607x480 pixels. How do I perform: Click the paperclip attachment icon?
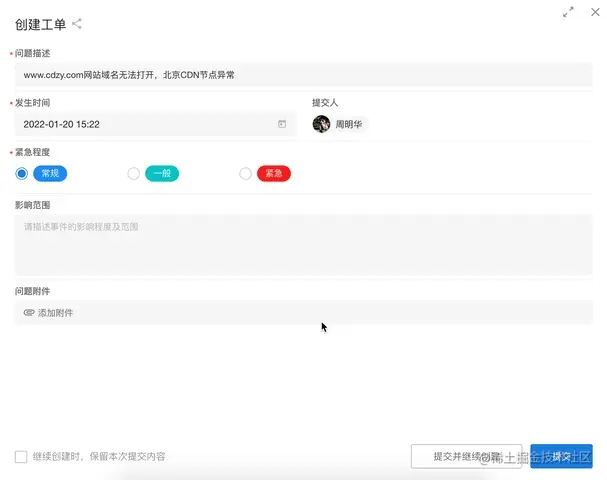click(29, 312)
